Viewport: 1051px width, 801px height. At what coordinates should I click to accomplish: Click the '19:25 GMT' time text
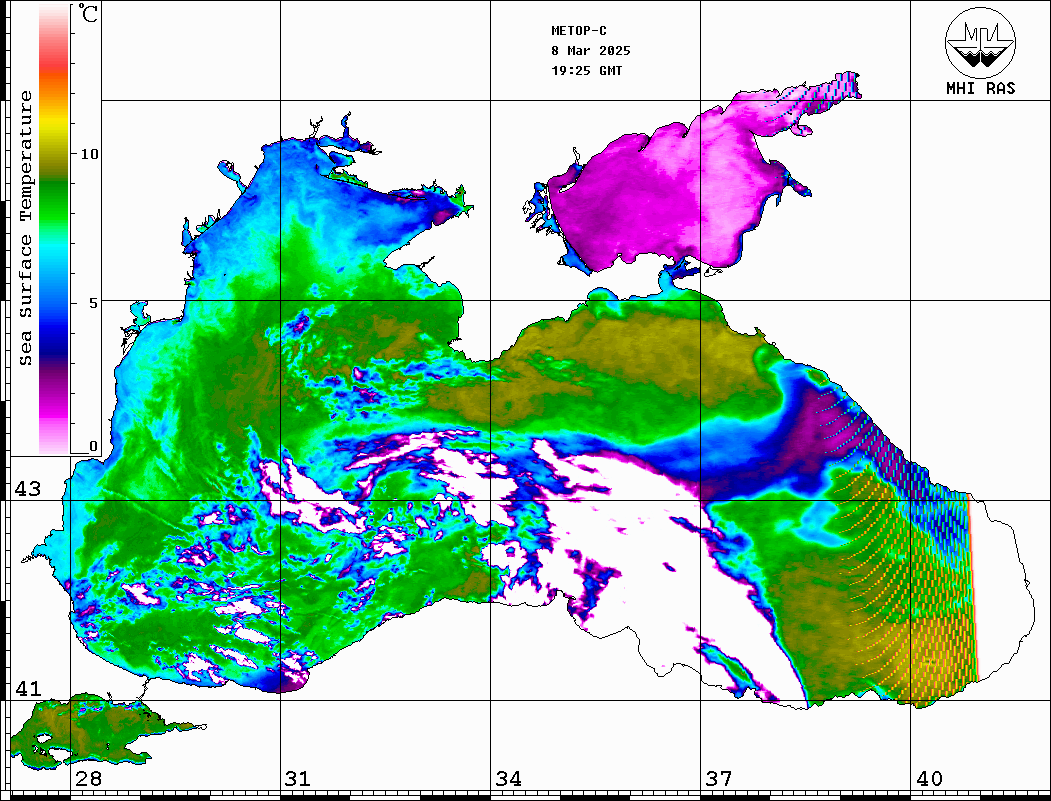[x=586, y=71]
